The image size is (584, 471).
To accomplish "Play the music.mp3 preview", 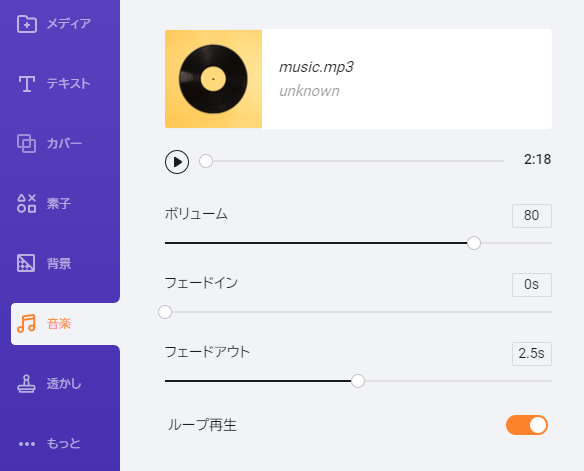I will coord(177,162).
